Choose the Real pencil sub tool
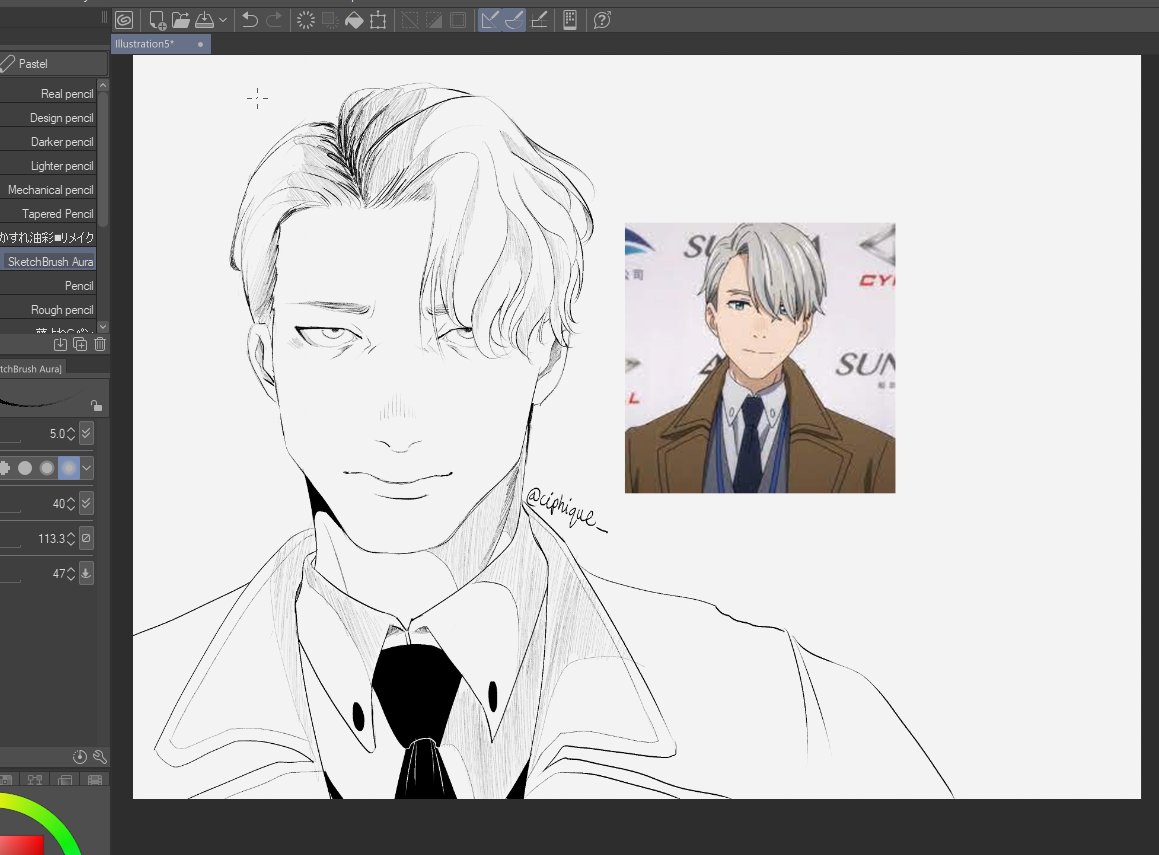Viewport: 1159px width, 855px height. [x=48, y=94]
